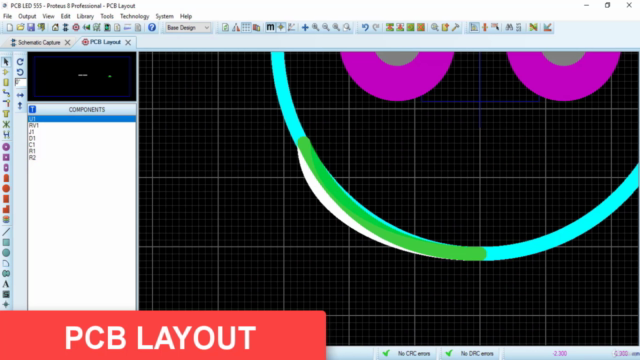Select U1 in components list
640x360 pixels.
pos(82,119)
